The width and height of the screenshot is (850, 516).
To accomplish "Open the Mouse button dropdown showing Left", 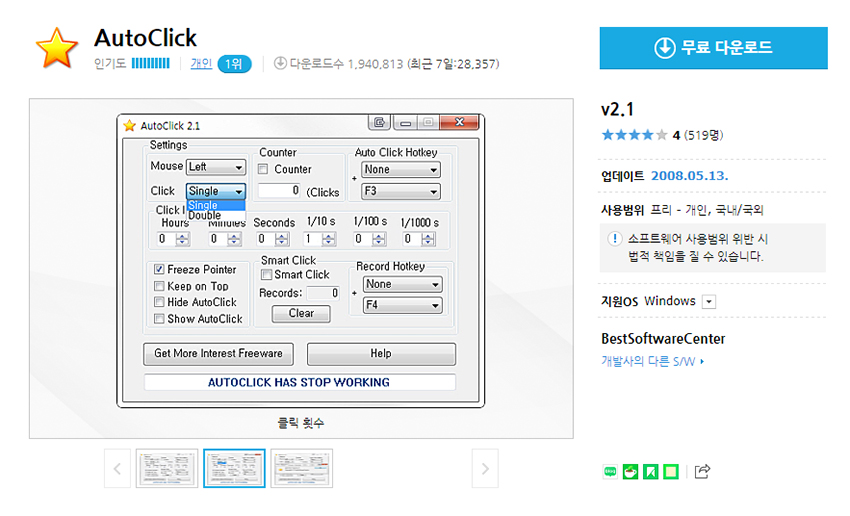I will (x=216, y=167).
